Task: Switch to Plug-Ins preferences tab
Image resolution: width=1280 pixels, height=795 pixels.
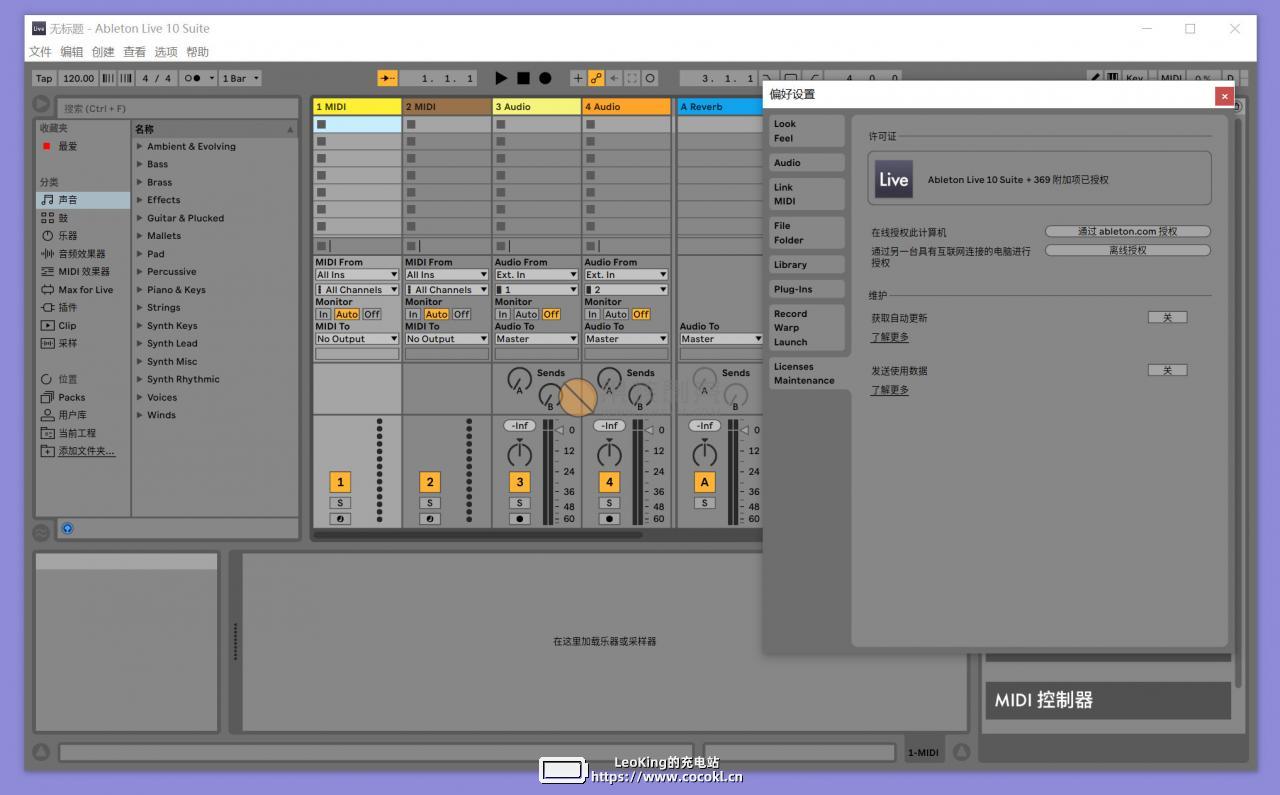Action: pos(807,289)
